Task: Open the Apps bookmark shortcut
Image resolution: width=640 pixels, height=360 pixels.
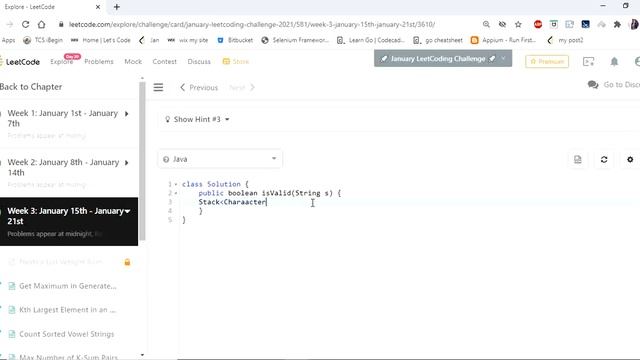Action: [x=8, y=40]
